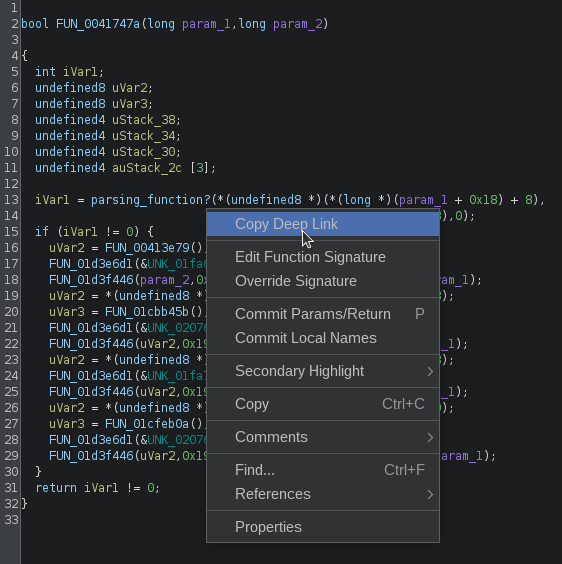Choose Find... menu entry

click(323, 470)
